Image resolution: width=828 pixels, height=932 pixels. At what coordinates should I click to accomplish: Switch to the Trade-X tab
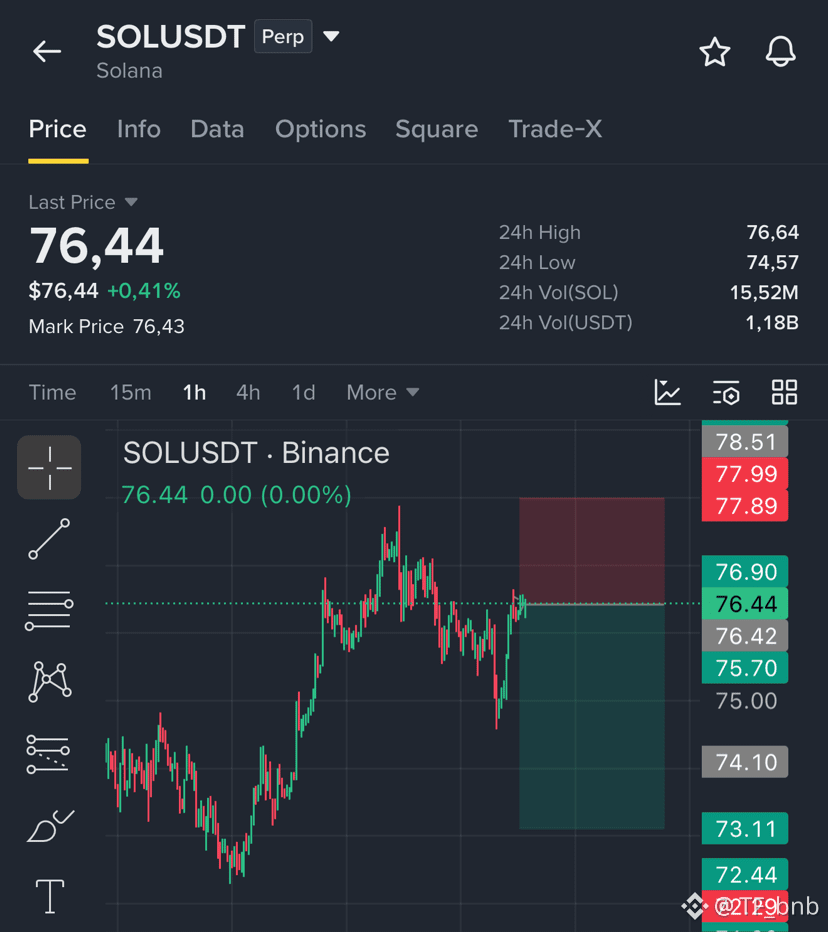pos(555,129)
